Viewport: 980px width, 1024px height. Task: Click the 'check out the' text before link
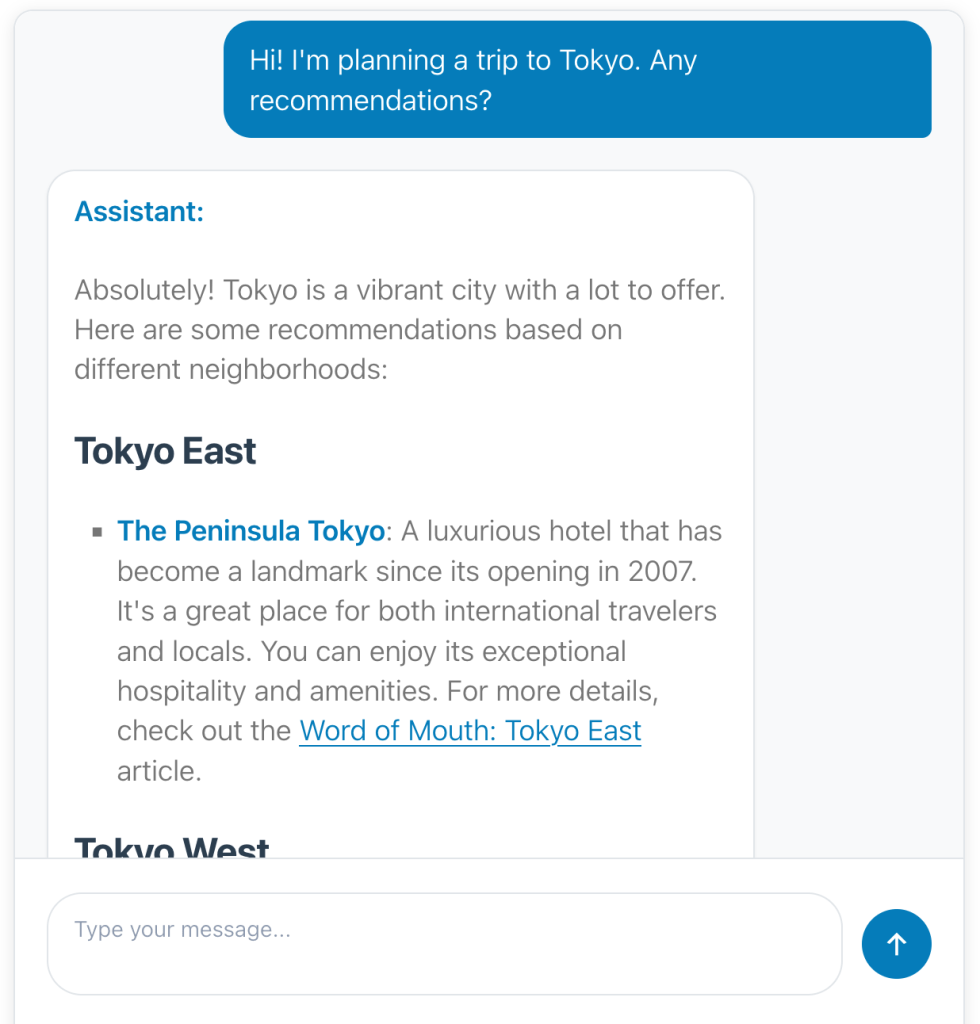pyautogui.click(x=204, y=731)
